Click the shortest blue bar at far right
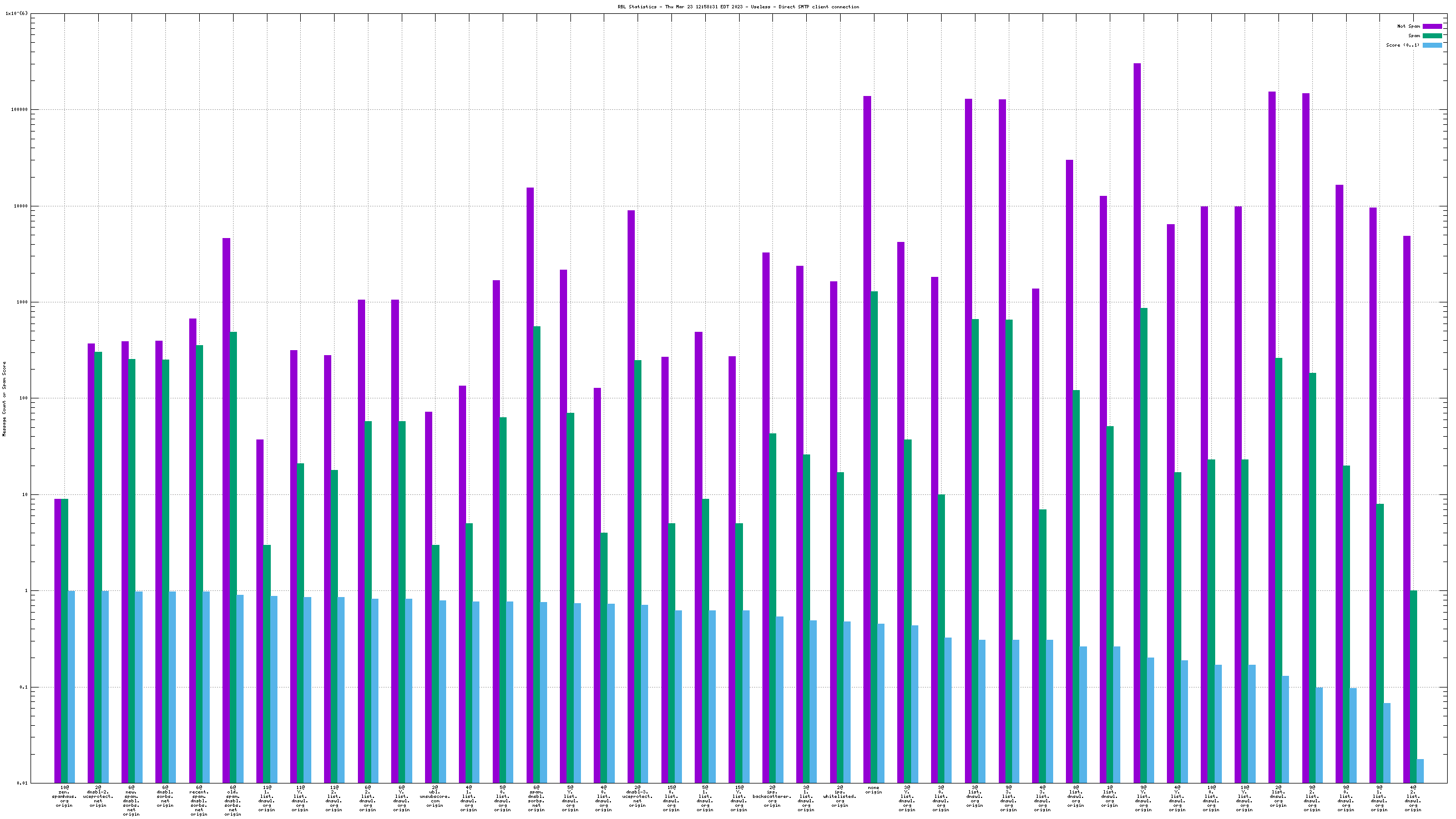Screen dimensions: 1456x819 [1420, 771]
